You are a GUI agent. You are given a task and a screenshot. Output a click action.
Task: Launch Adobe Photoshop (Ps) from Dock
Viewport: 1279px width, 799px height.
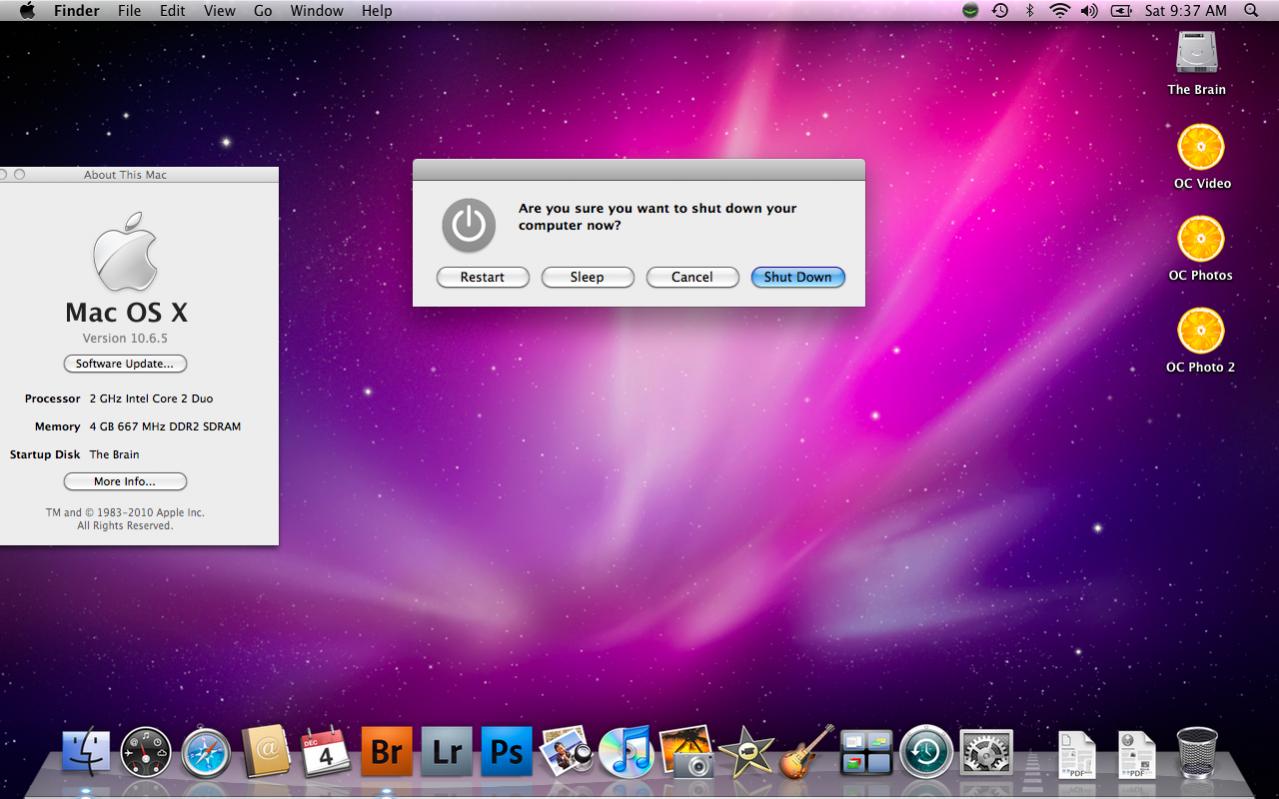tap(506, 752)
